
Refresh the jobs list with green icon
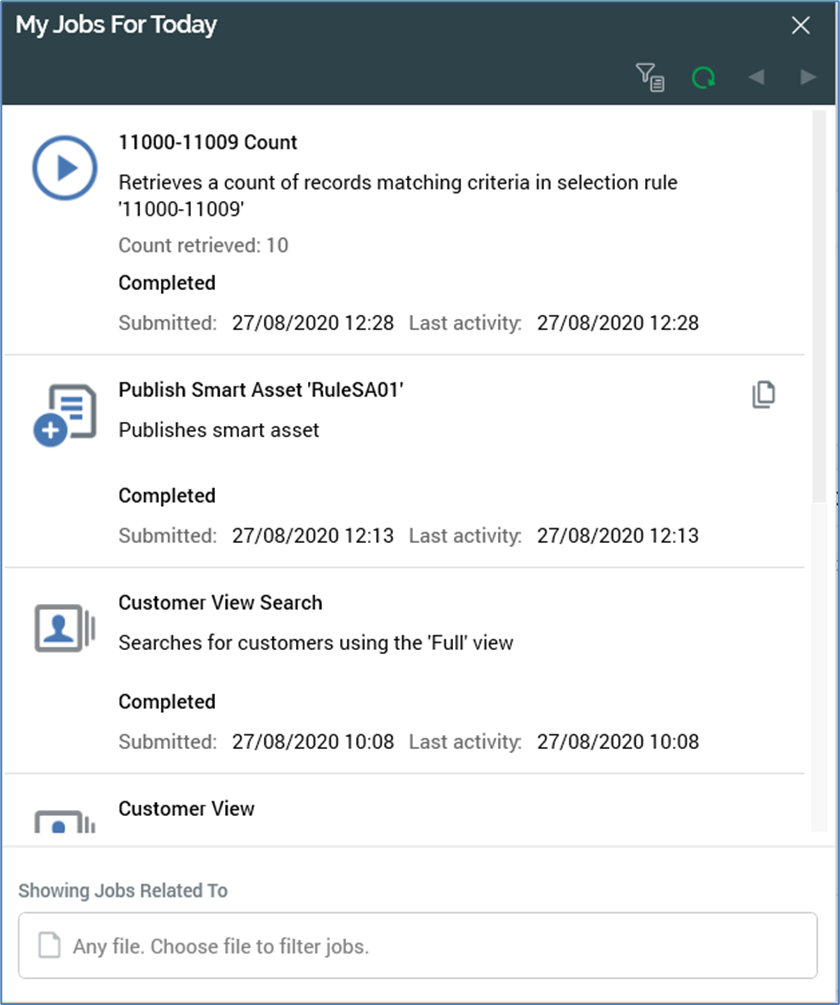click(x=704, y=77)
